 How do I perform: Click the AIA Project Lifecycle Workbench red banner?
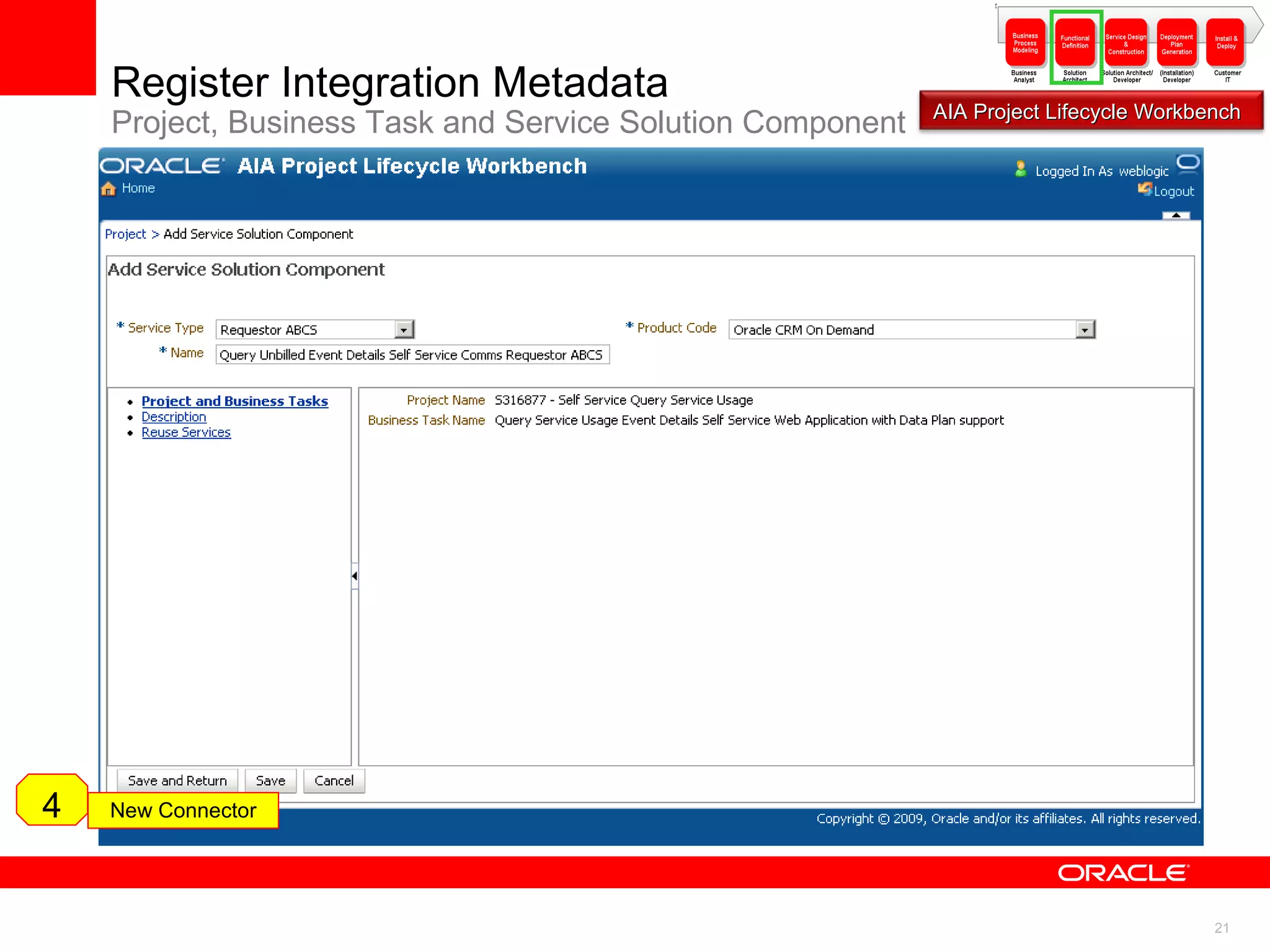(1091, 112)
